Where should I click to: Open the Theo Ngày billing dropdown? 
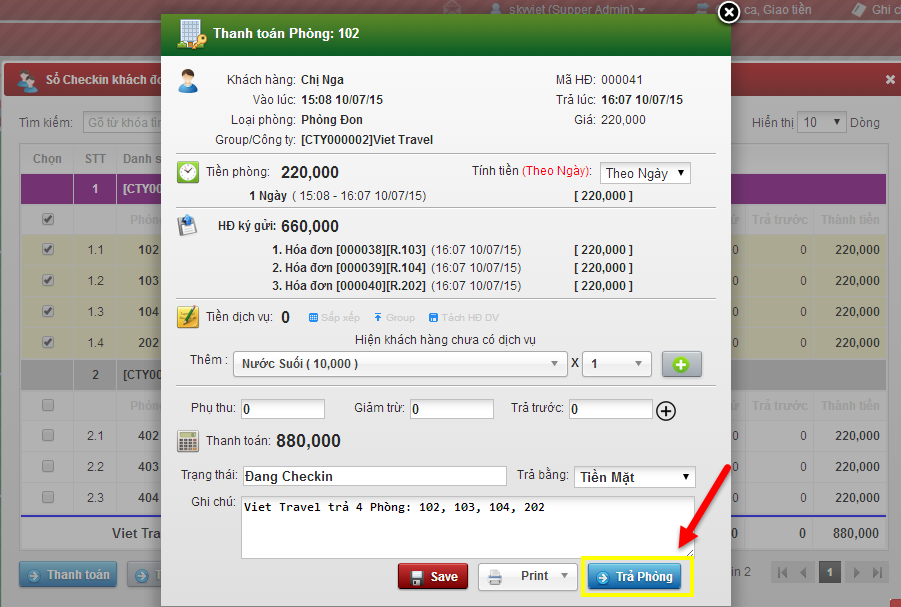[x=645, y=173]
